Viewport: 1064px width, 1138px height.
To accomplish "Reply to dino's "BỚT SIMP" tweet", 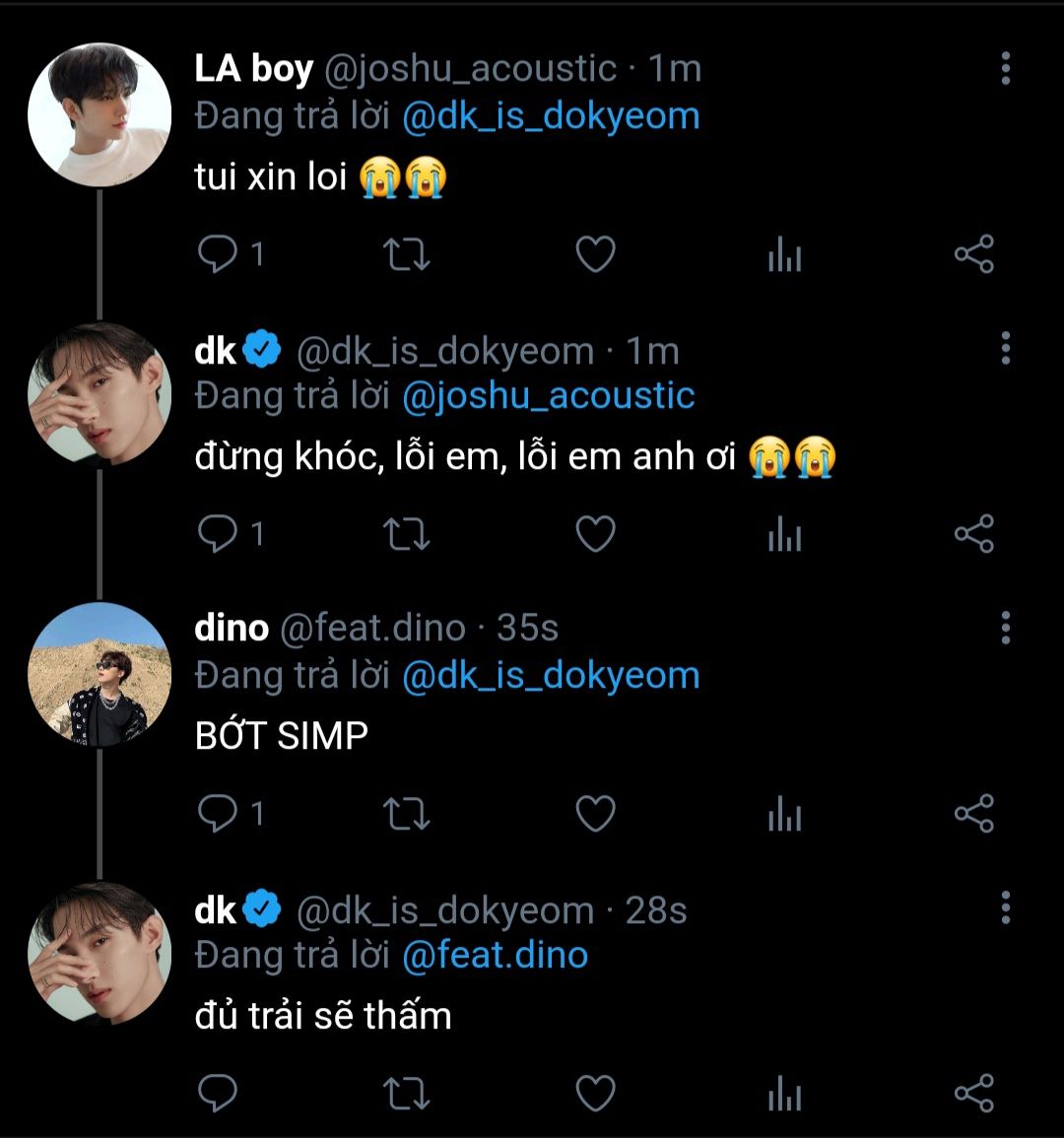I will tap(217, 814).
